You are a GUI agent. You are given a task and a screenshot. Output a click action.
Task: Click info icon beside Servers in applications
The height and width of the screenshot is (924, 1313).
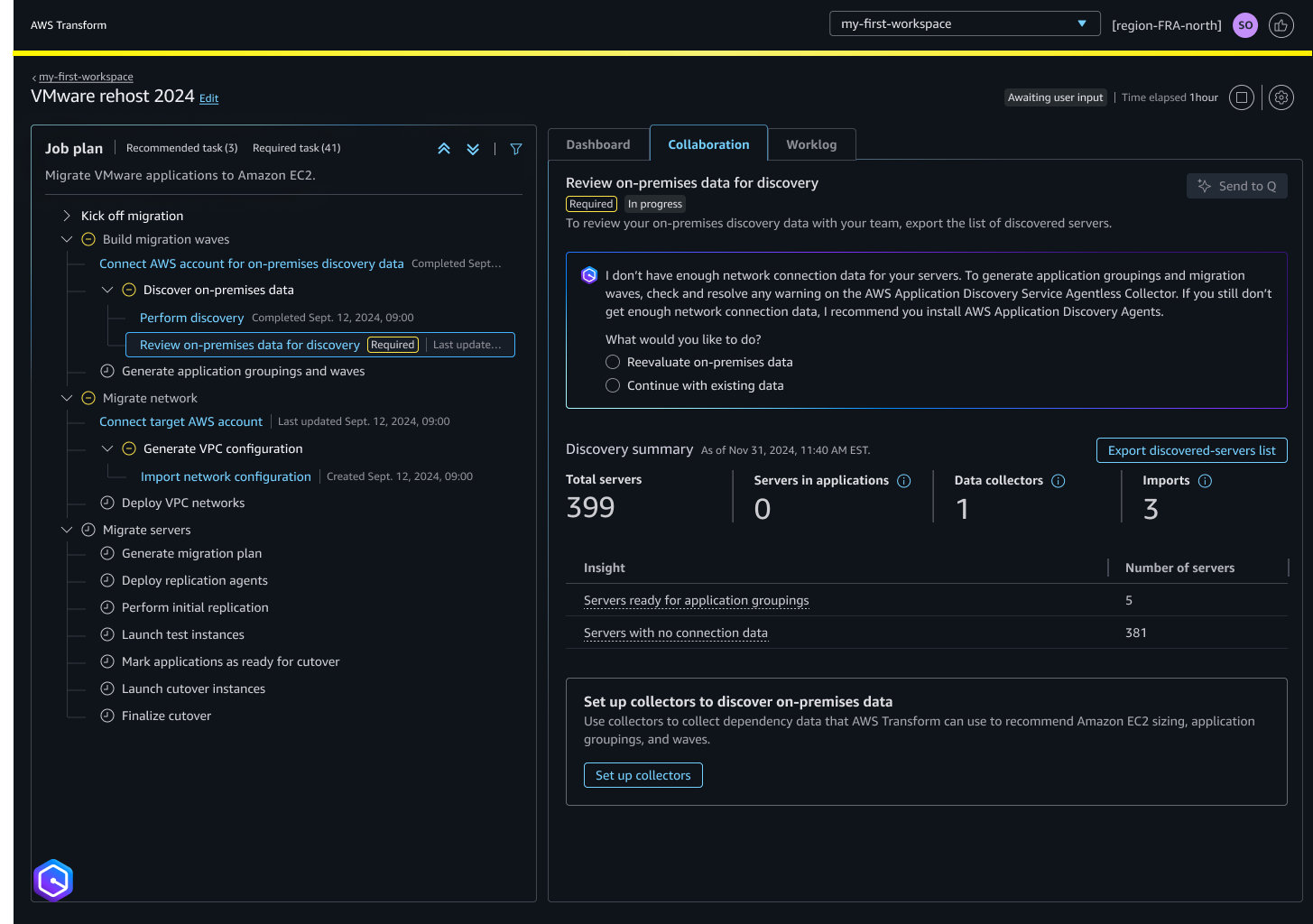[x=904, y=481]
